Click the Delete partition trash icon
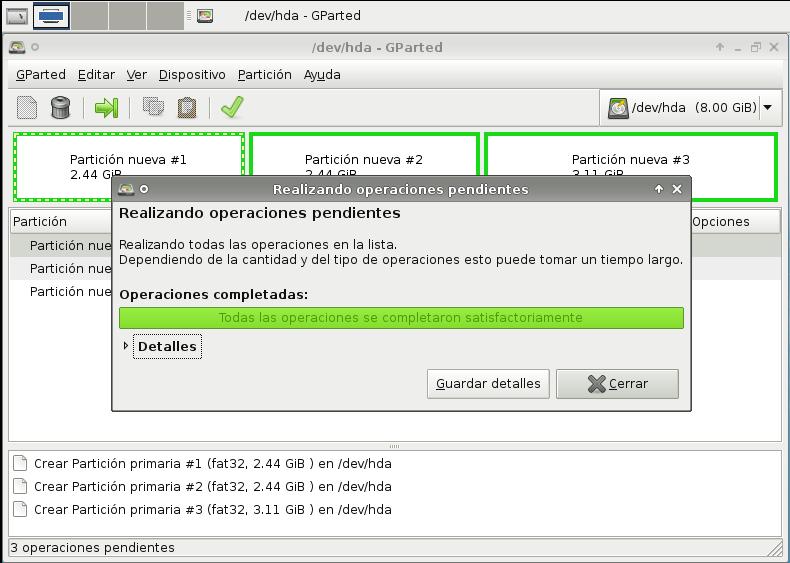790x563 pixels. point(61,107)
